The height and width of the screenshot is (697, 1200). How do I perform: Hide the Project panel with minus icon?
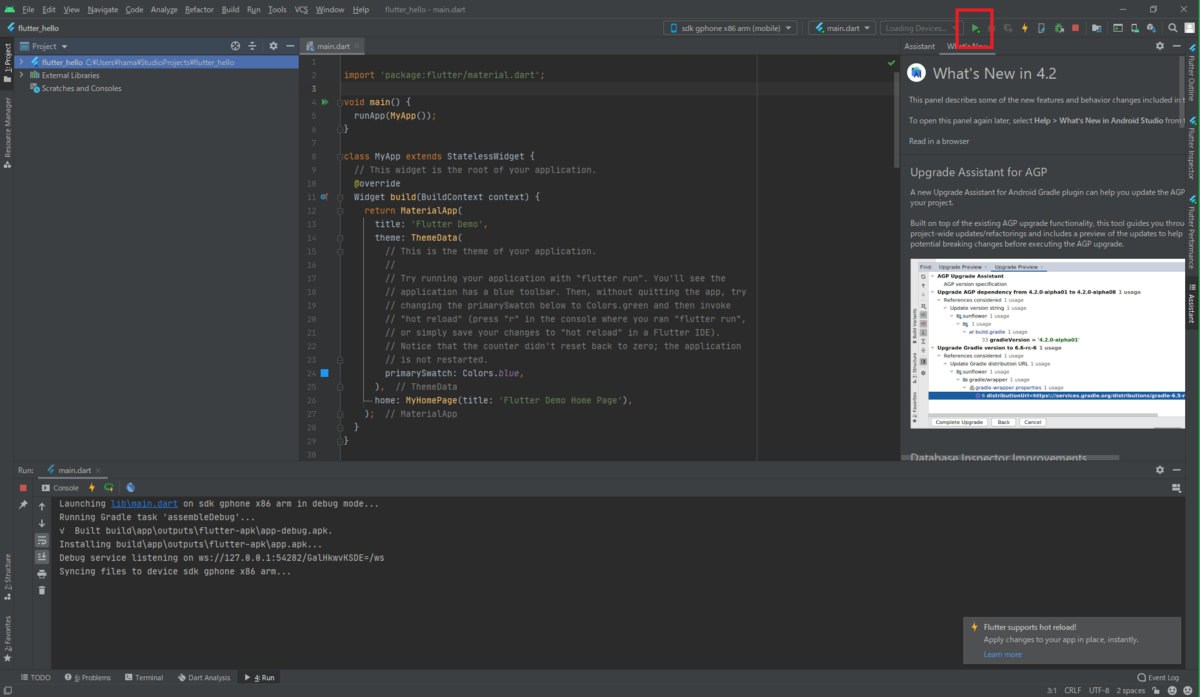(289, 46)
